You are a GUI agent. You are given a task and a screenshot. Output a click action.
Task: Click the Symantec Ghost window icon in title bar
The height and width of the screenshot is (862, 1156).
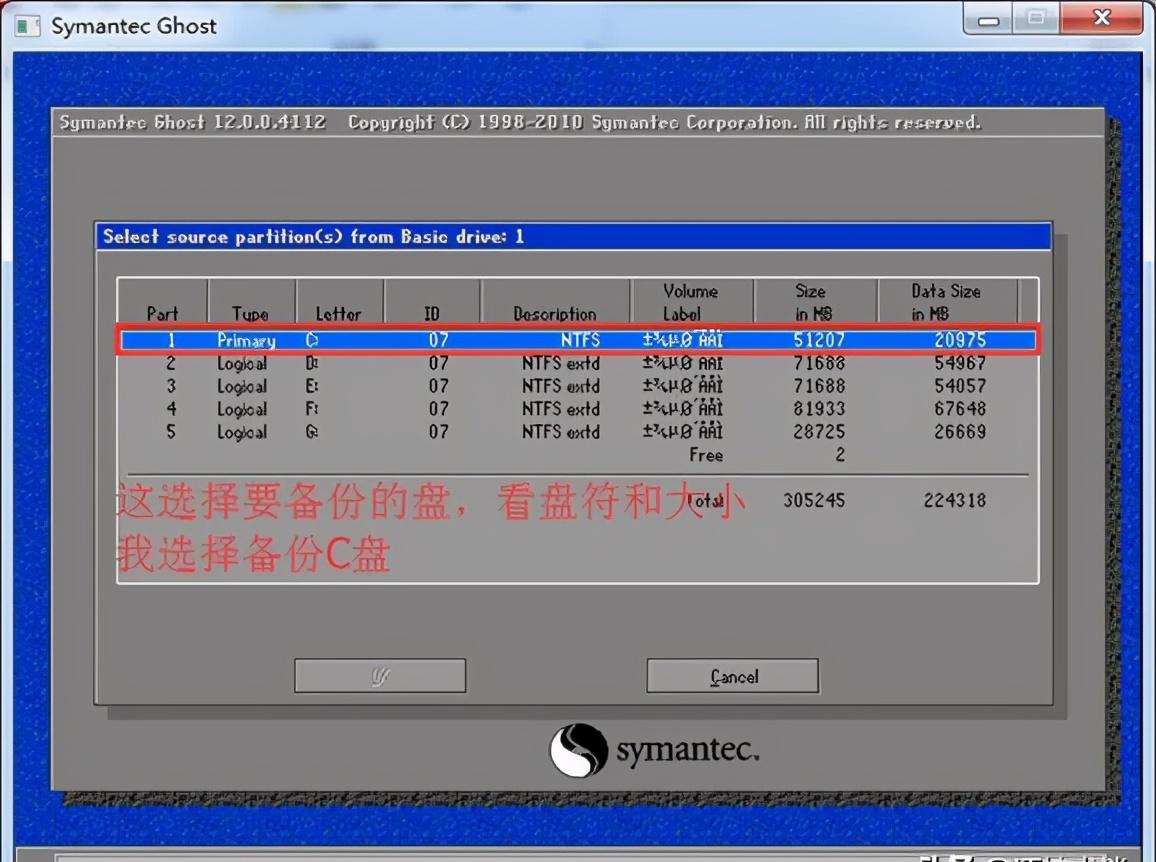(27, 27)
